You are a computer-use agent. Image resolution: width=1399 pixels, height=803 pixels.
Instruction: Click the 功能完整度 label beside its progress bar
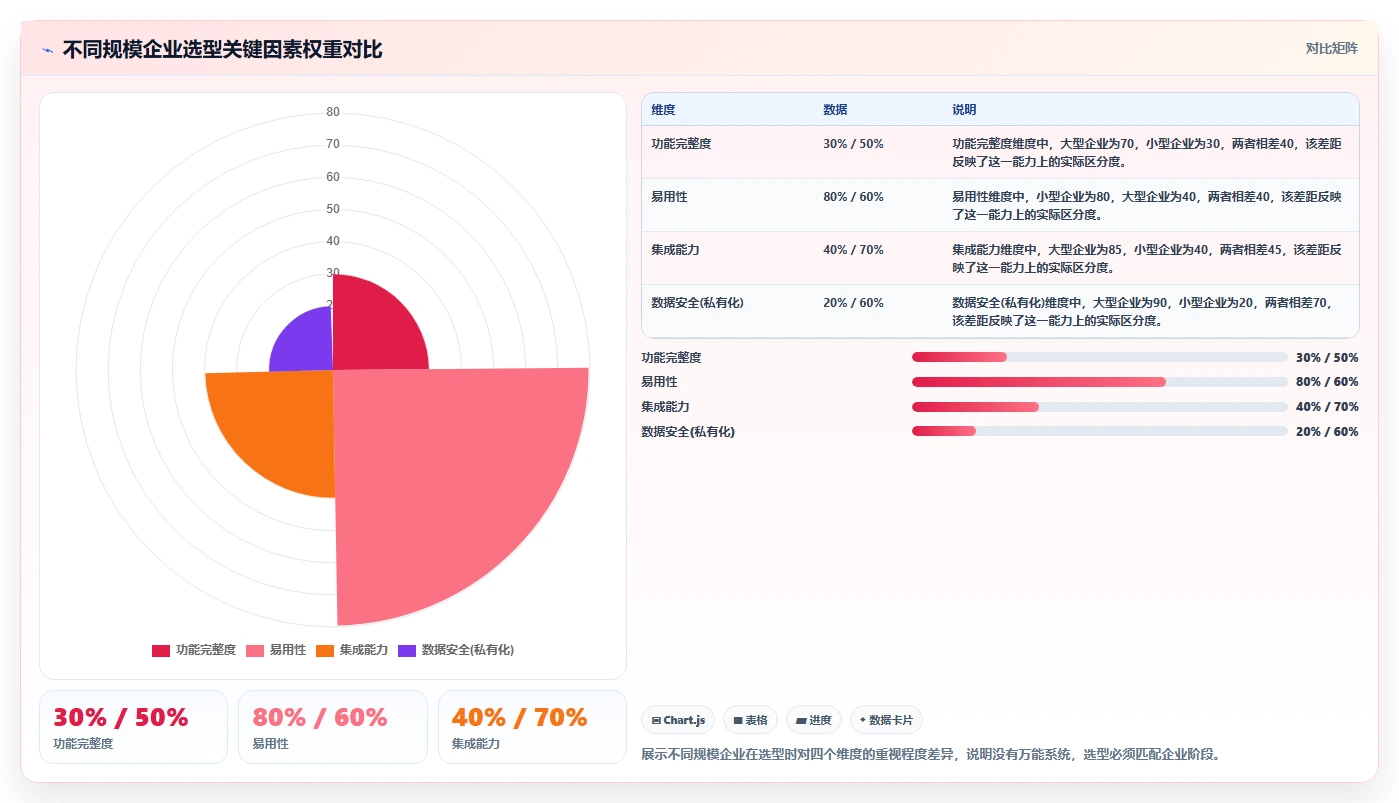click(x=671, y=357)
